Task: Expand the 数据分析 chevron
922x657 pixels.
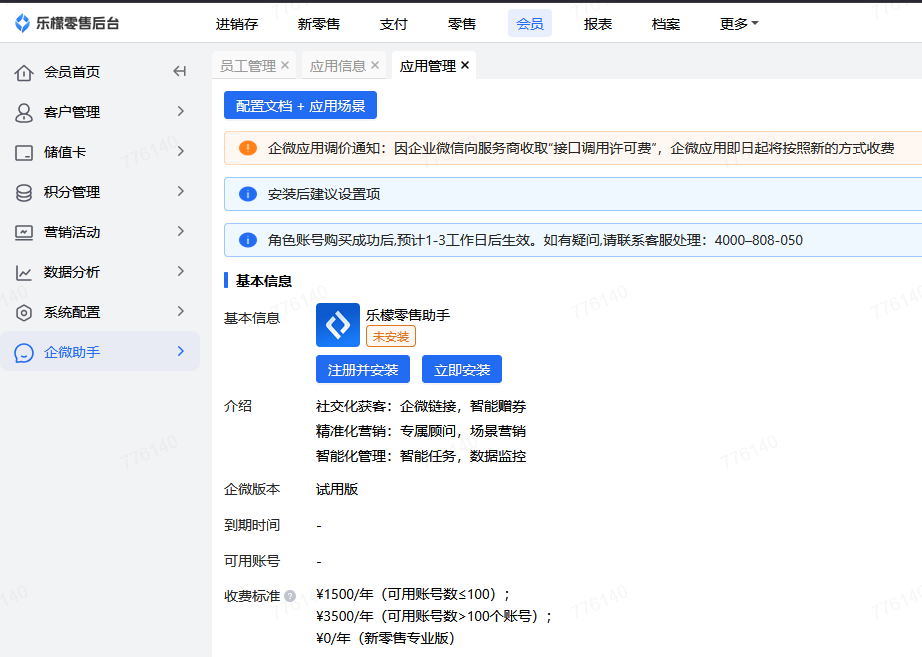Action: tap(181, 271)
